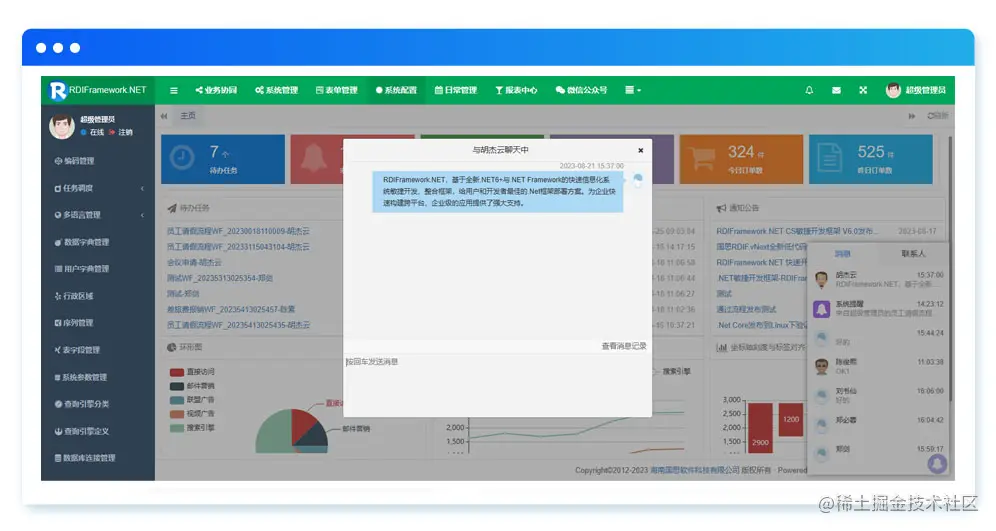This screenshot has width=996, height=531.
Task: Open task 员工请假流程WF_20235413025435-胡杰云
Action: tap(238, 325)
